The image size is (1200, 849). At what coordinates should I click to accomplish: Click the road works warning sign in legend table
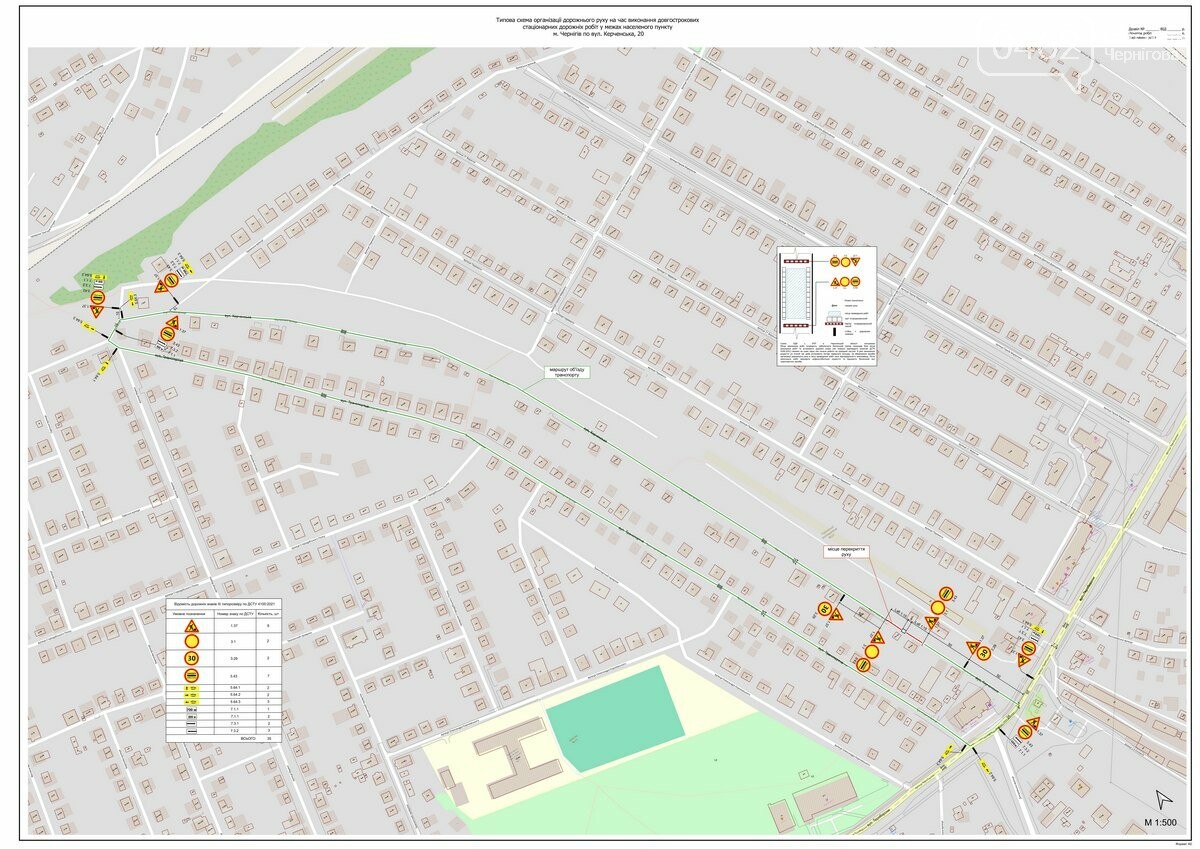tap(191, 626)
